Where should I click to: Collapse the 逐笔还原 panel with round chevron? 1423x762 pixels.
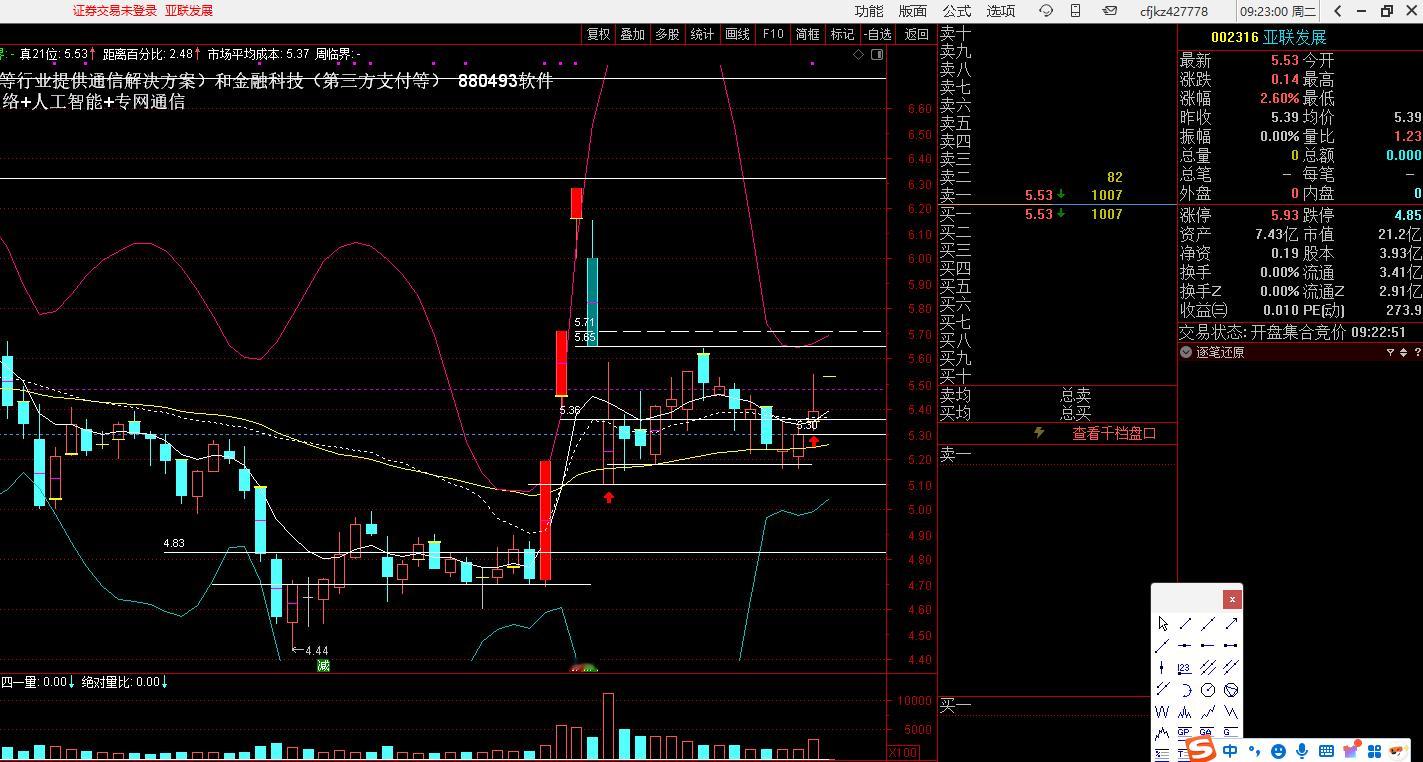[x=1186, y=353]
